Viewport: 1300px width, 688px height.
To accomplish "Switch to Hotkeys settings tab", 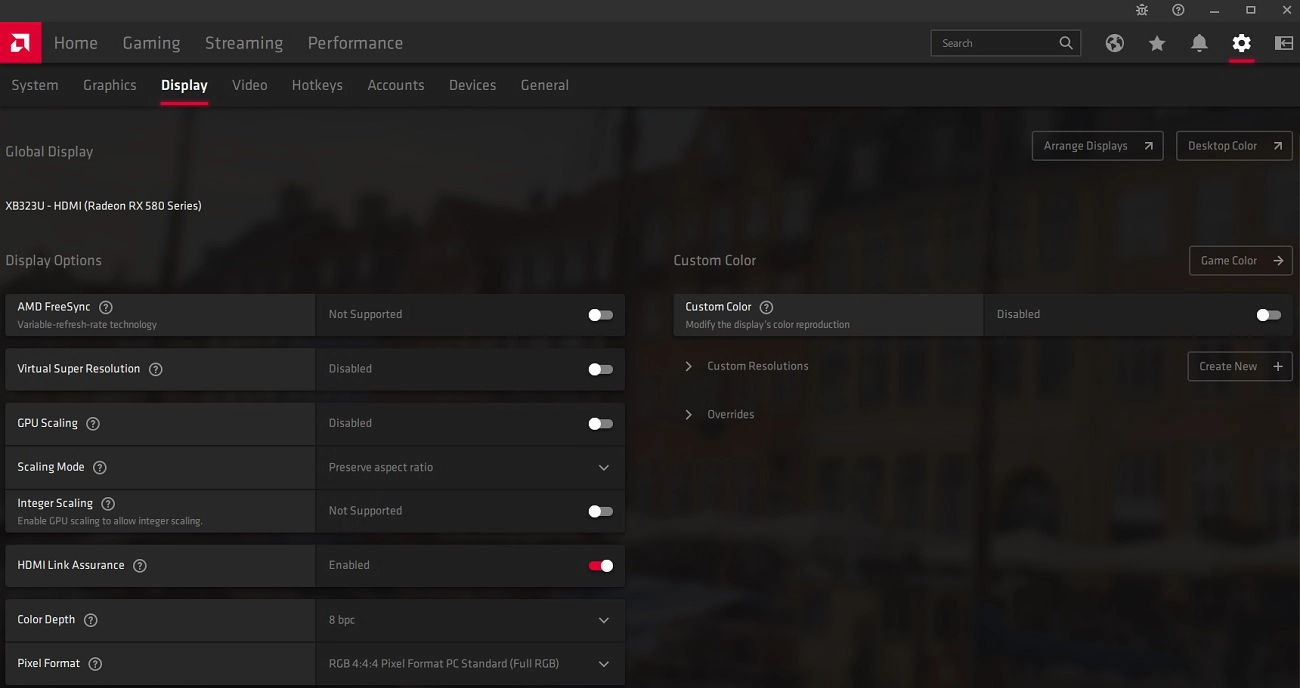I will tap(317, 85).
